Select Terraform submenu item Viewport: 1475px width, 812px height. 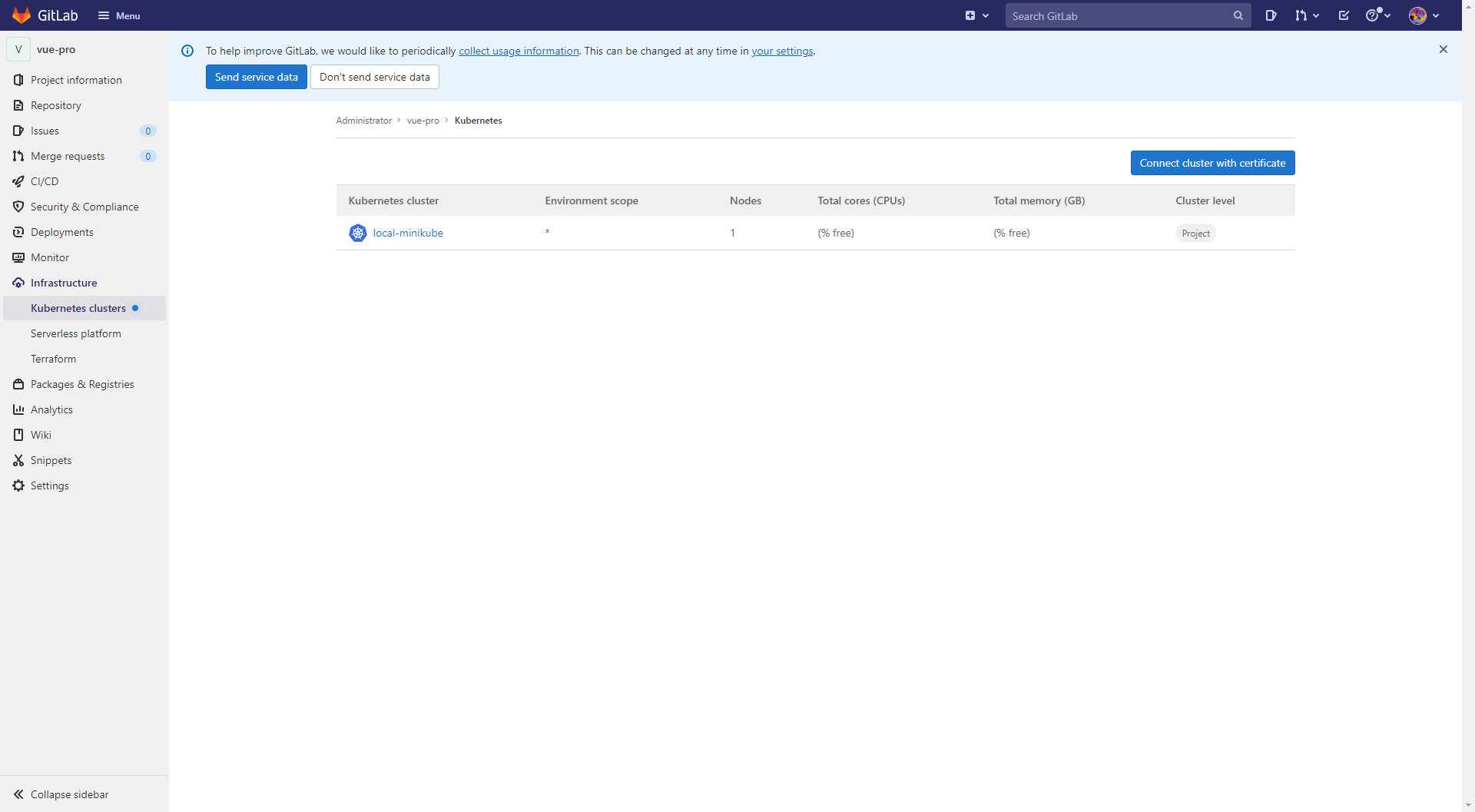[x=85, y=359]
